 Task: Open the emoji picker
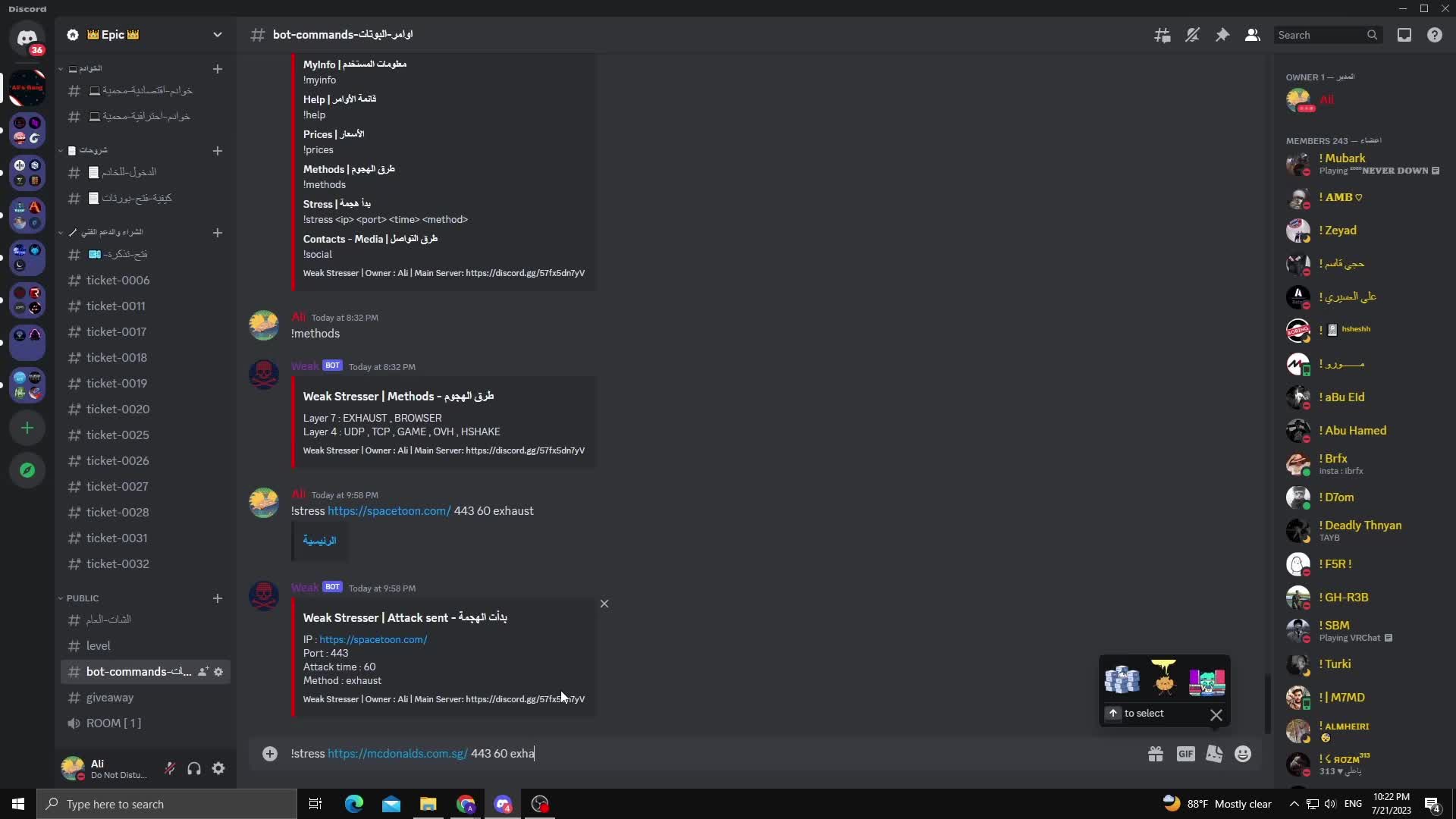[1243, 754]
